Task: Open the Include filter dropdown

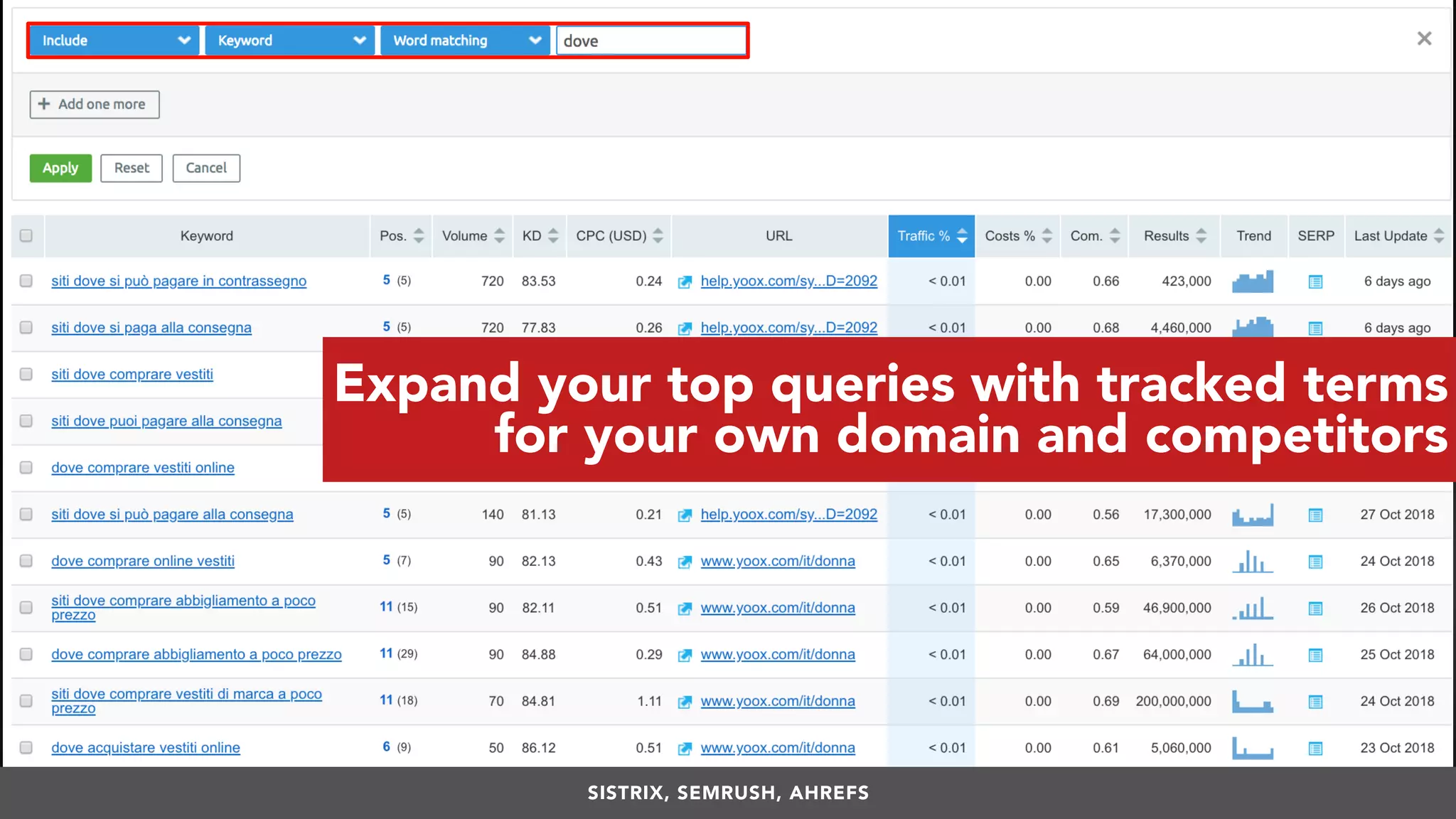Action: 114,41
